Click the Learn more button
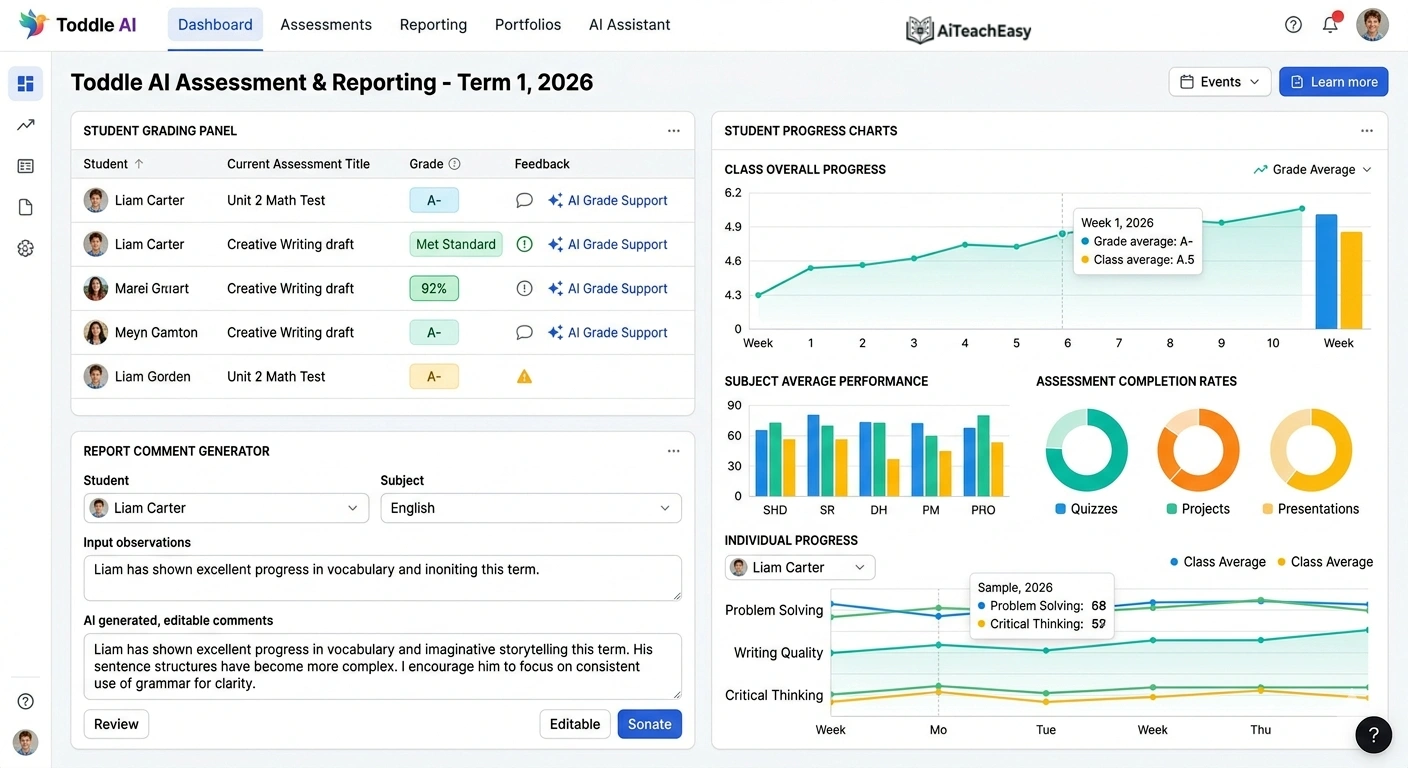 (1333, 81)
